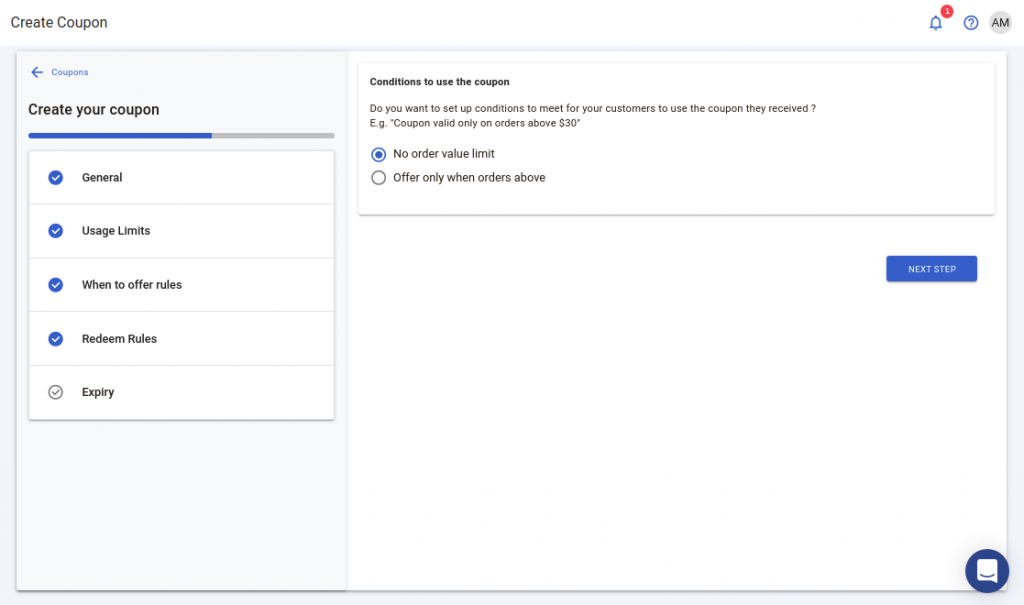Select the No order value limit radio button
This screenshot has width=1024, height=605.
(378, 154)
